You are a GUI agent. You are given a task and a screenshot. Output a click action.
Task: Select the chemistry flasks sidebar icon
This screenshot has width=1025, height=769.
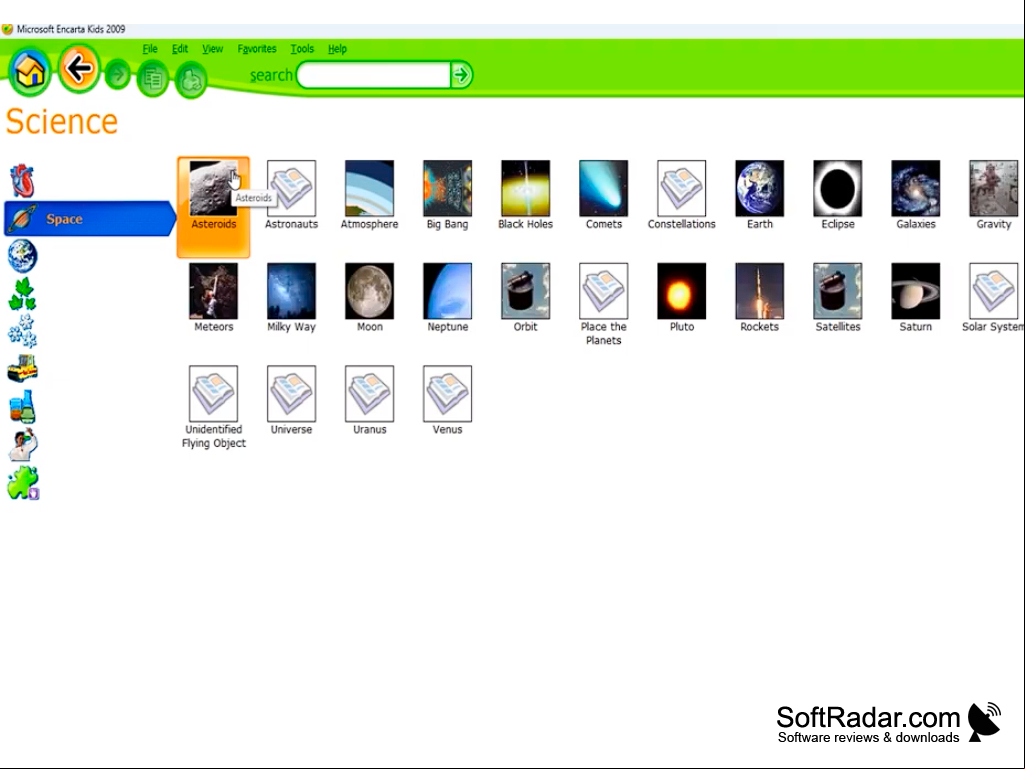point(22,406)
